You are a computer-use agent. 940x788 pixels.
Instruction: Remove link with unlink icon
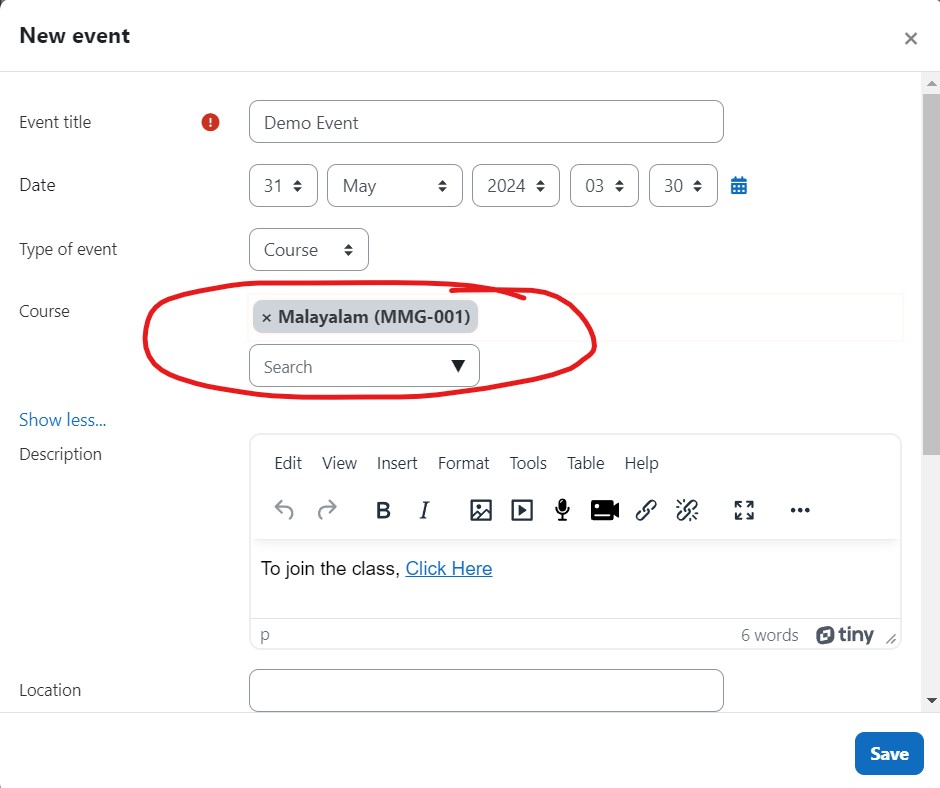pyautogui.click(x=687, y=510)
